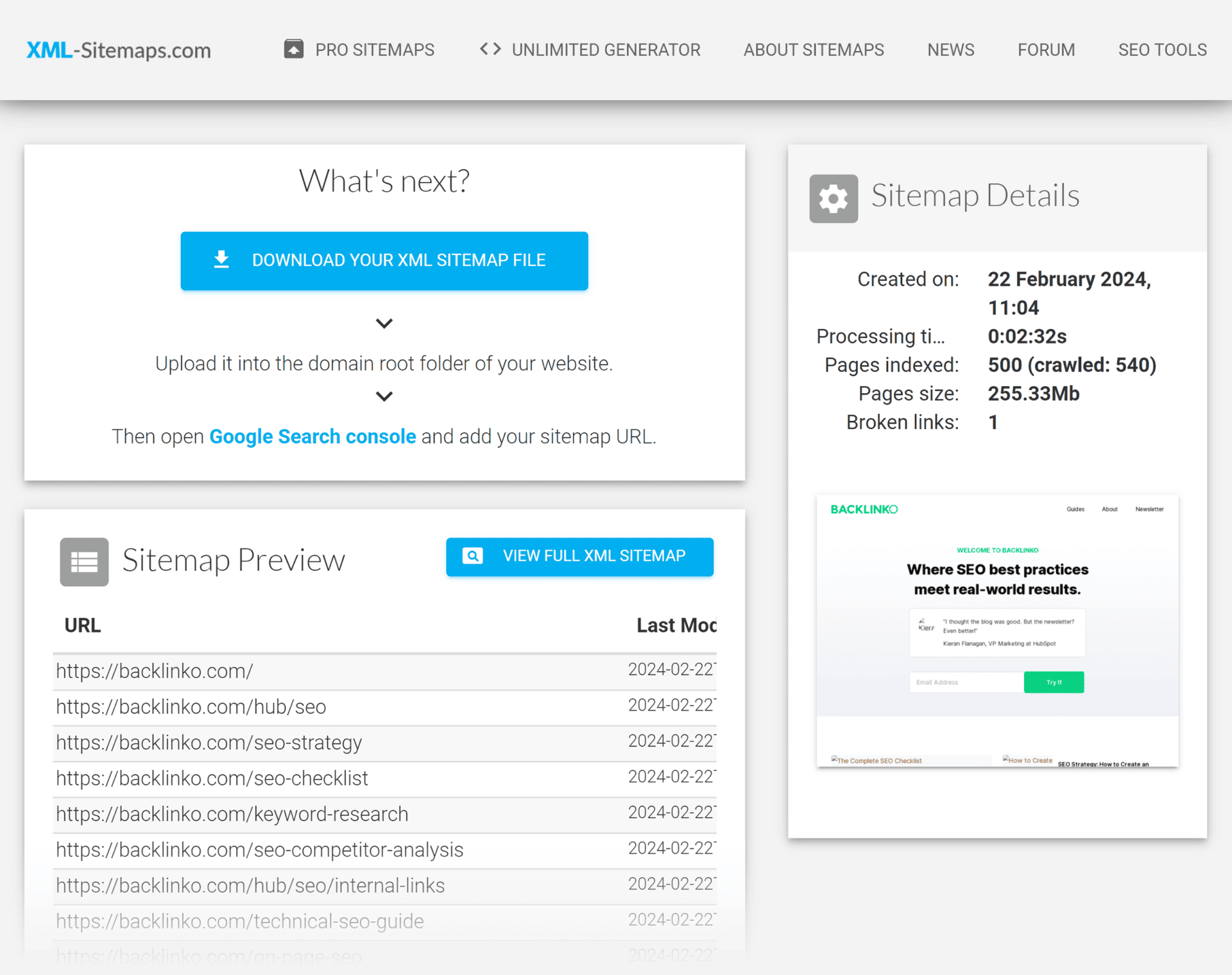The width and height of the screenshot is (1232, 975).
Task: Click the Unlimited Generator code brackets icon
Action: 490,49
